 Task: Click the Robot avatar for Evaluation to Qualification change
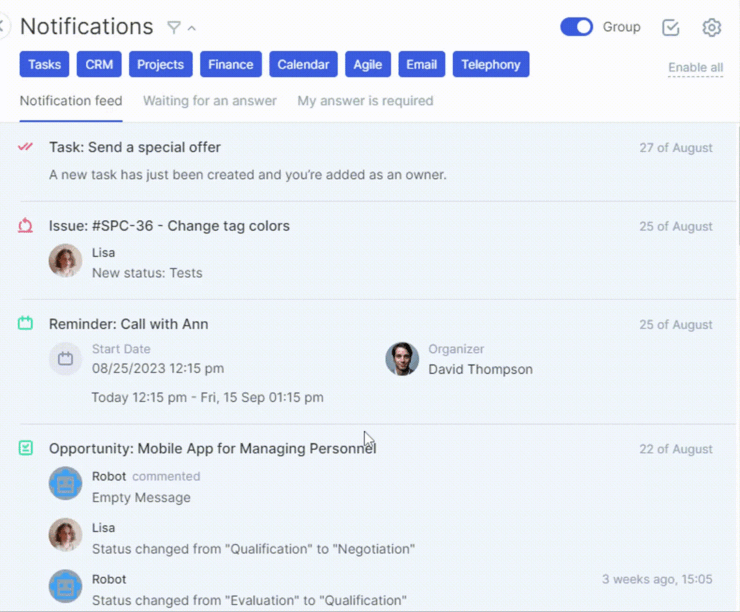[66, 586]
